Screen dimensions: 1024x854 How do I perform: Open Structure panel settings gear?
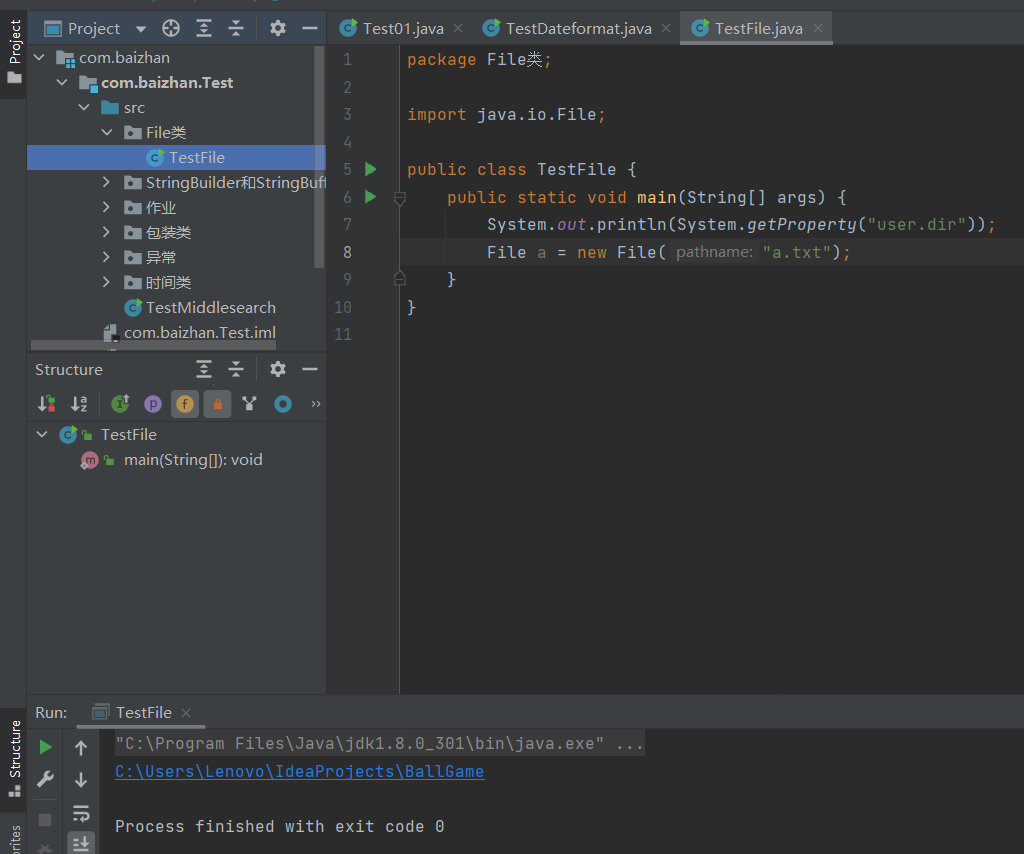pyautogui.click(x=278, y=370)
